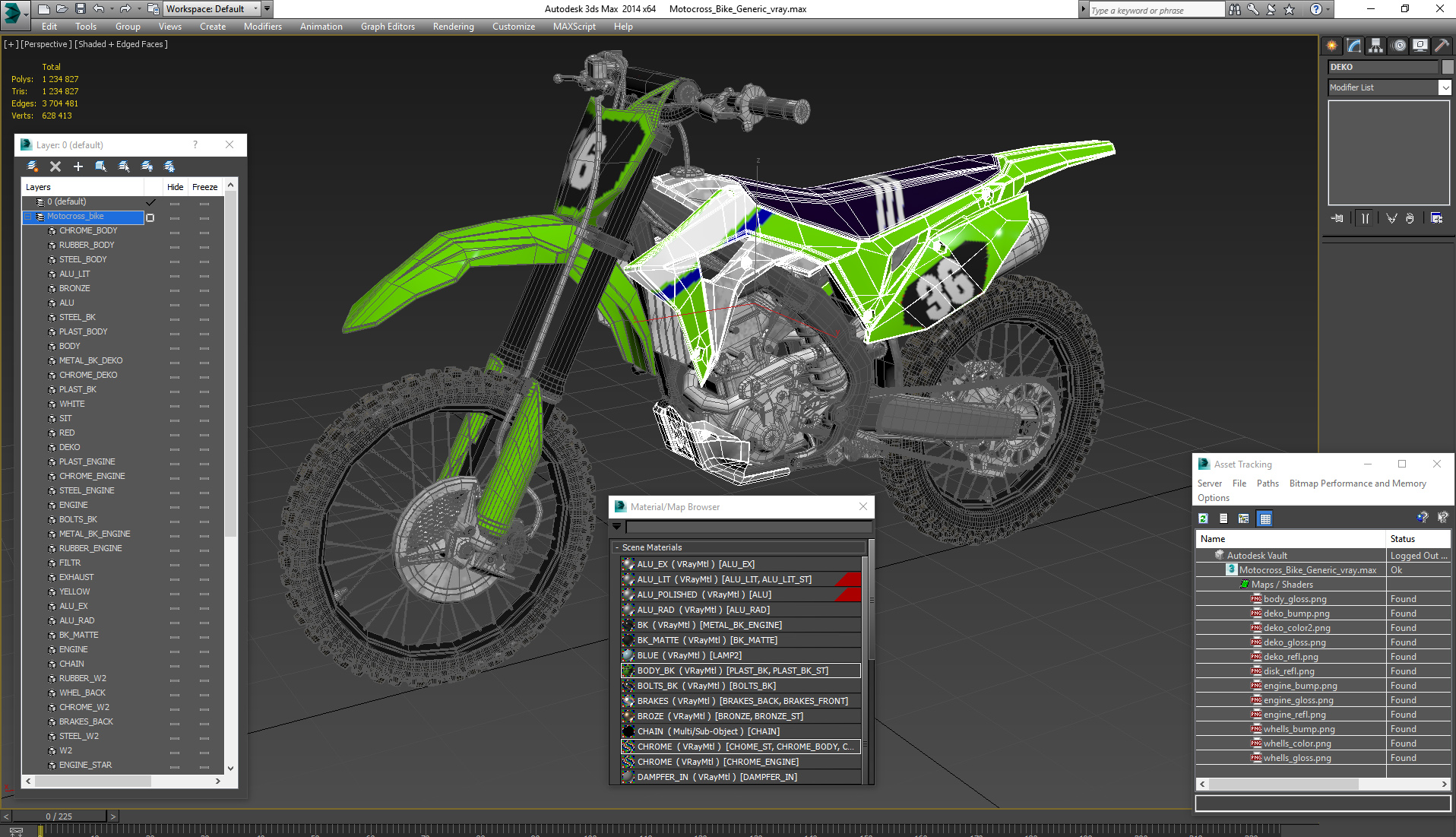Collapse the Scene Materials group

617,547
